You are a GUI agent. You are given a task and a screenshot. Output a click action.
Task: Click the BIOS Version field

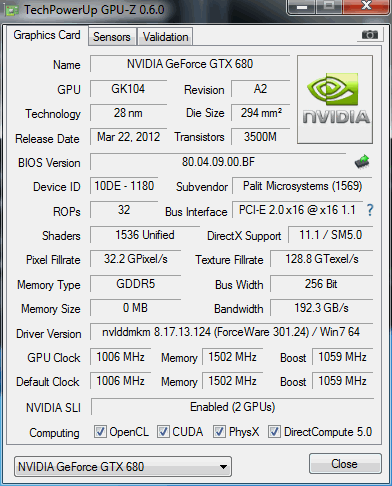[x=218, y=162]
